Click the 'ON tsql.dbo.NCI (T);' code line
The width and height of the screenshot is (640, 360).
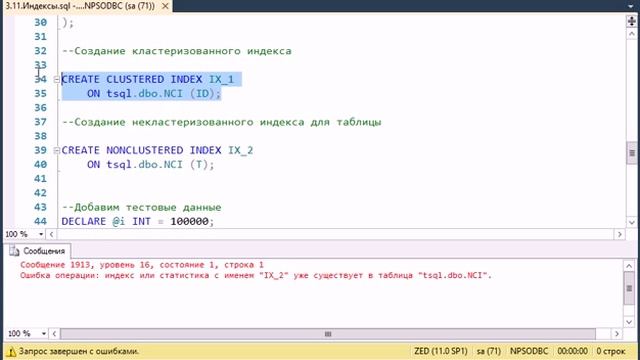click(x=150, y=164)
